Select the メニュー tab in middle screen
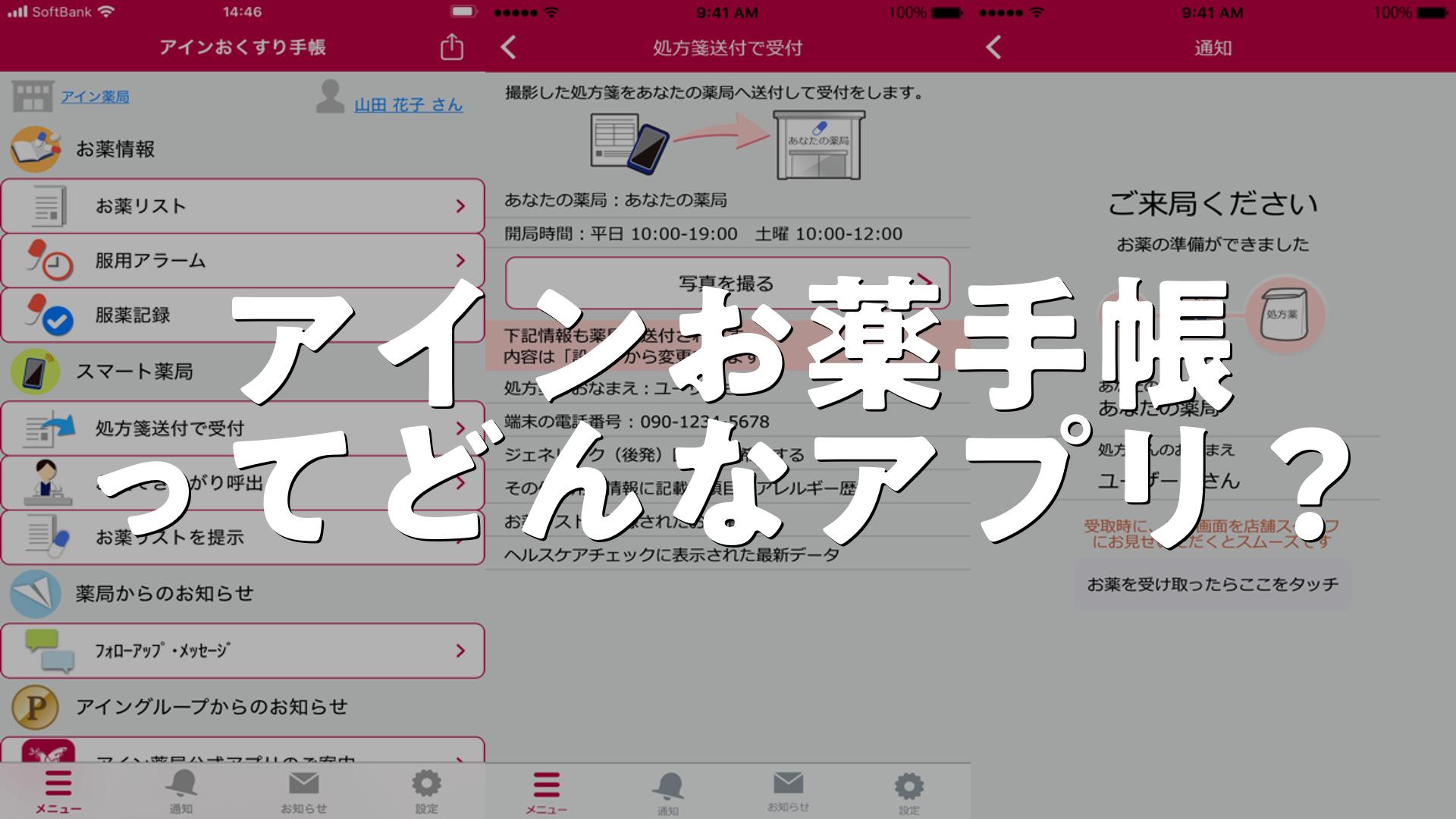The image size is (1456, 819). coord(546,793)
